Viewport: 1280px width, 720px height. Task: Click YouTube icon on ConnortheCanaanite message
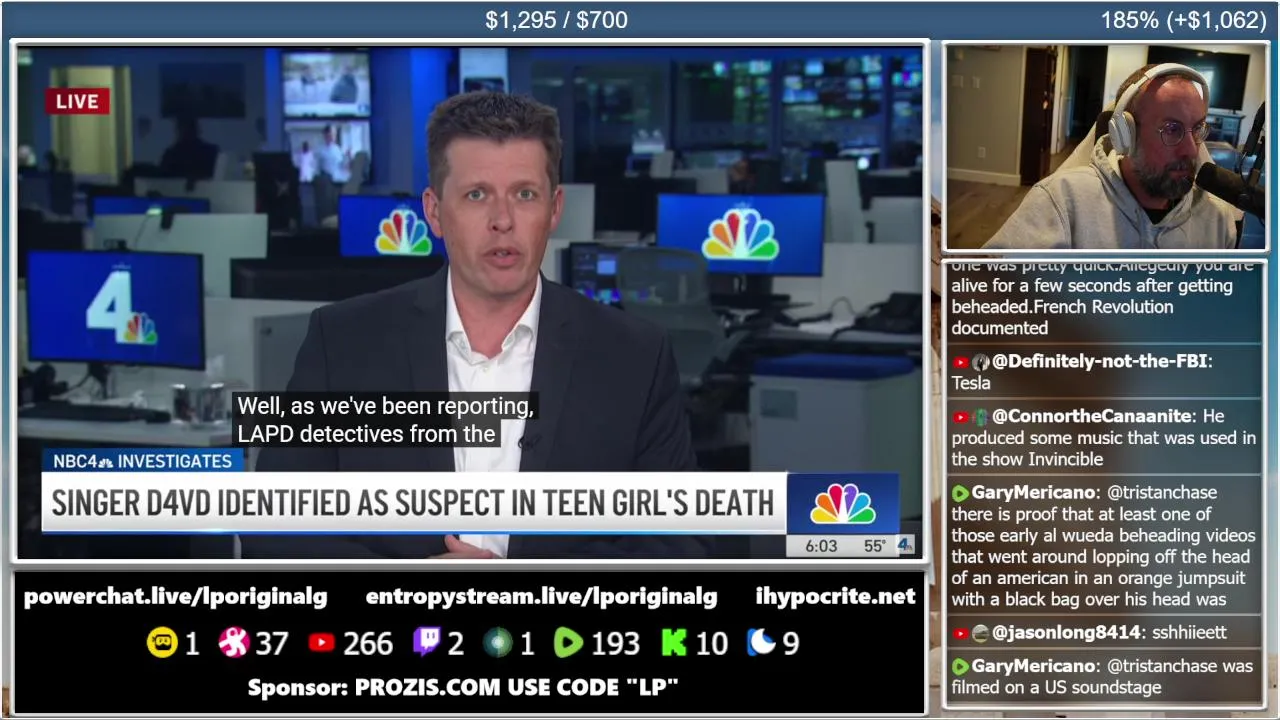[x=960, y=417]
